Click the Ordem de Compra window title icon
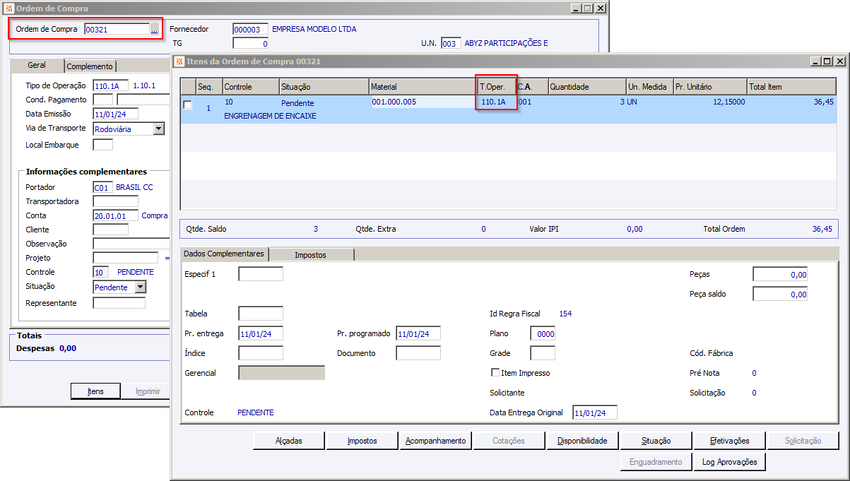The height and width of the screenshot is (481, 850). tap(9, 8)
